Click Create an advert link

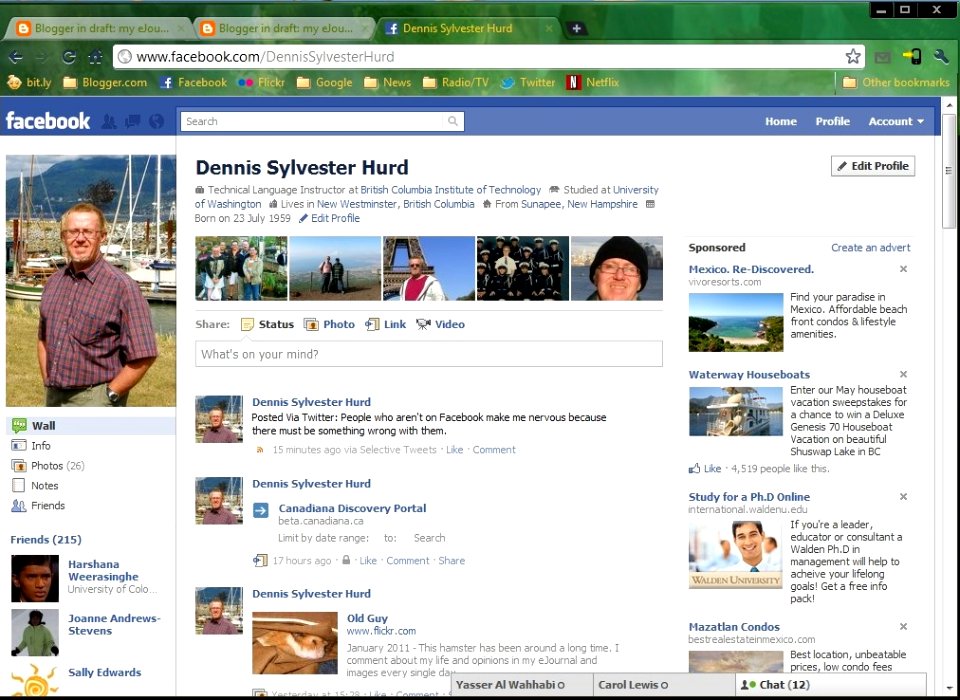tap(871, 247)
